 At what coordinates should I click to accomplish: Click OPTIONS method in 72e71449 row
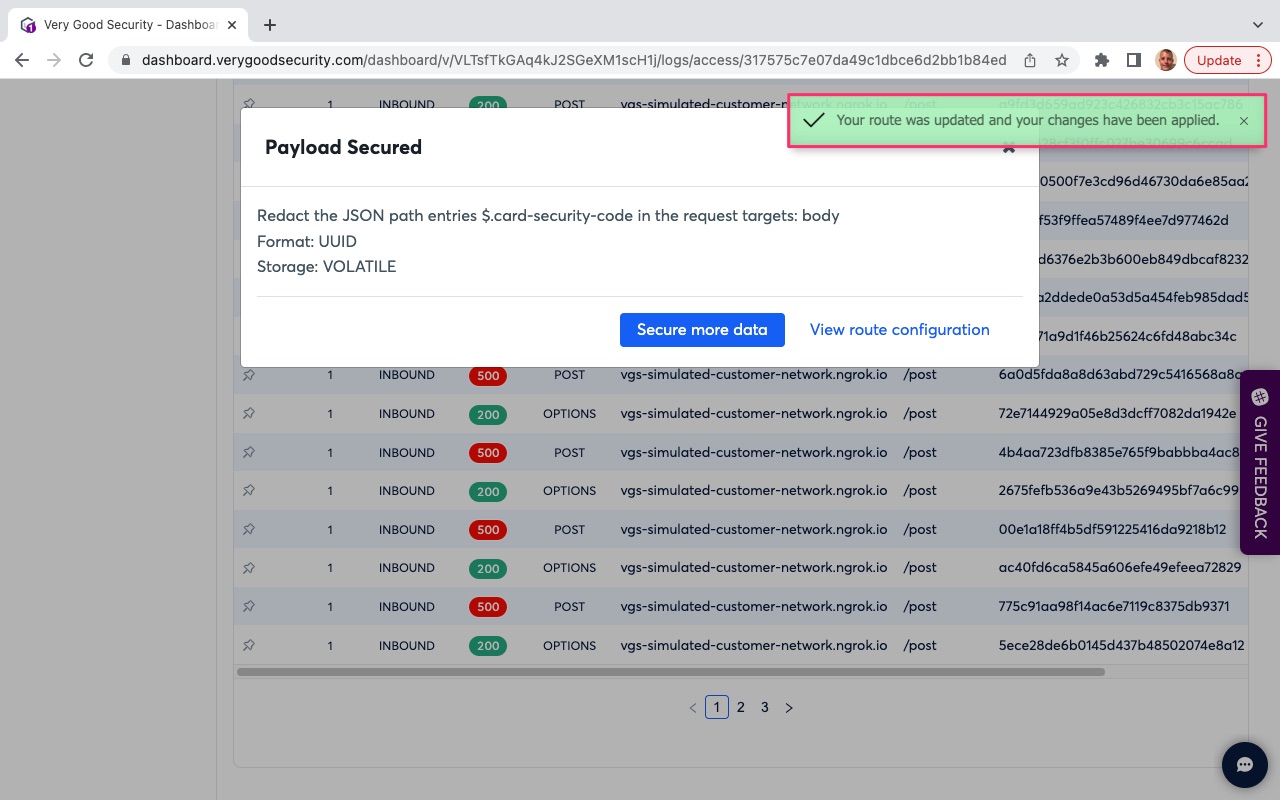[569, 414]
